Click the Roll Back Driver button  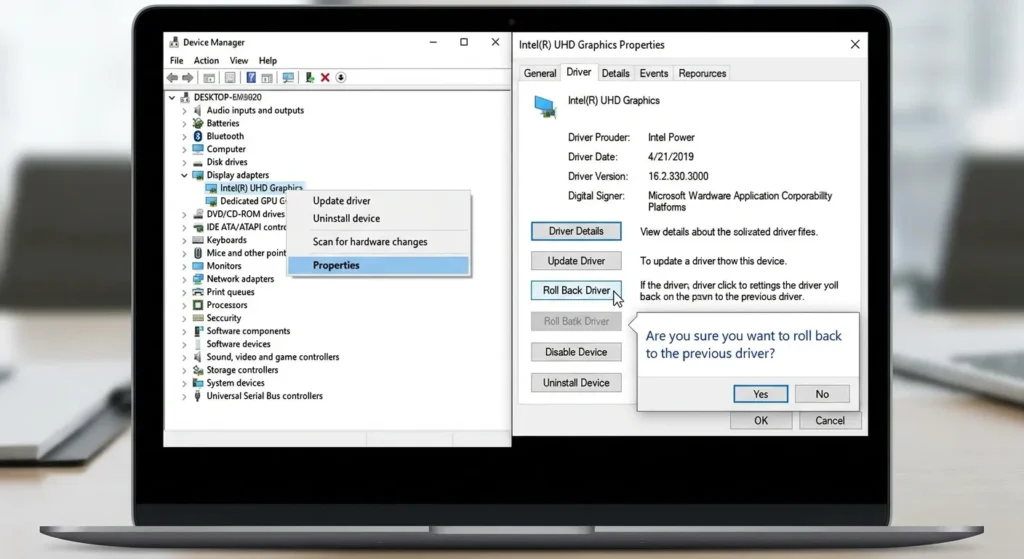click(x=576, y=290)
